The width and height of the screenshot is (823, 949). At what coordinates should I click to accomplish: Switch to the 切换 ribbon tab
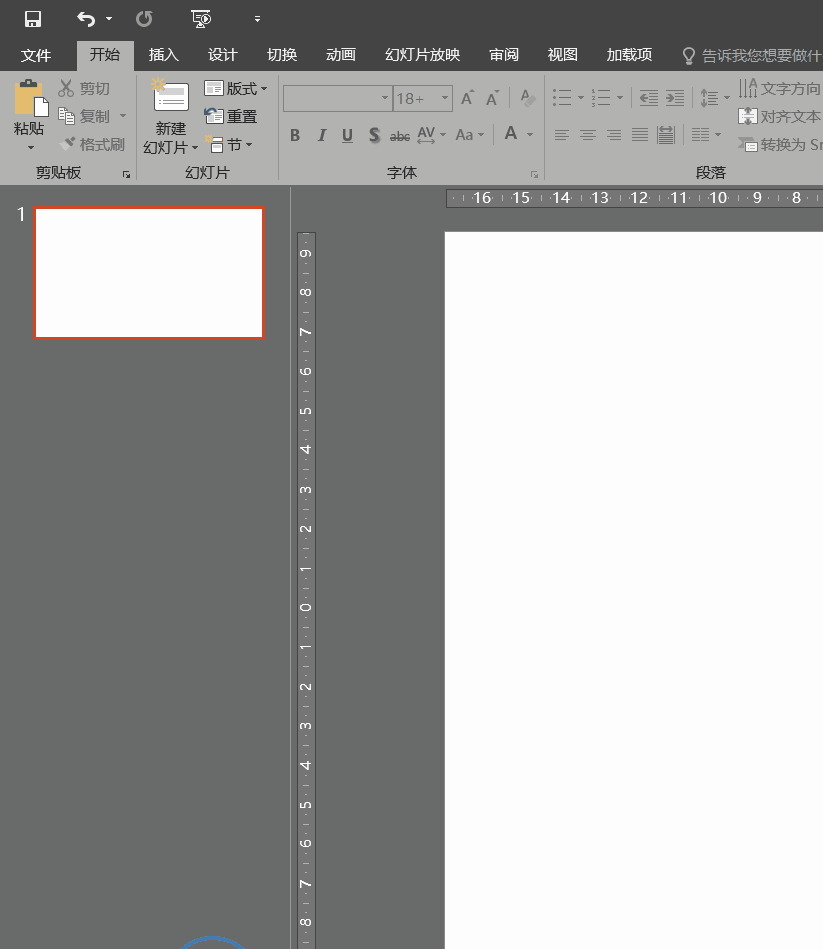282,54
